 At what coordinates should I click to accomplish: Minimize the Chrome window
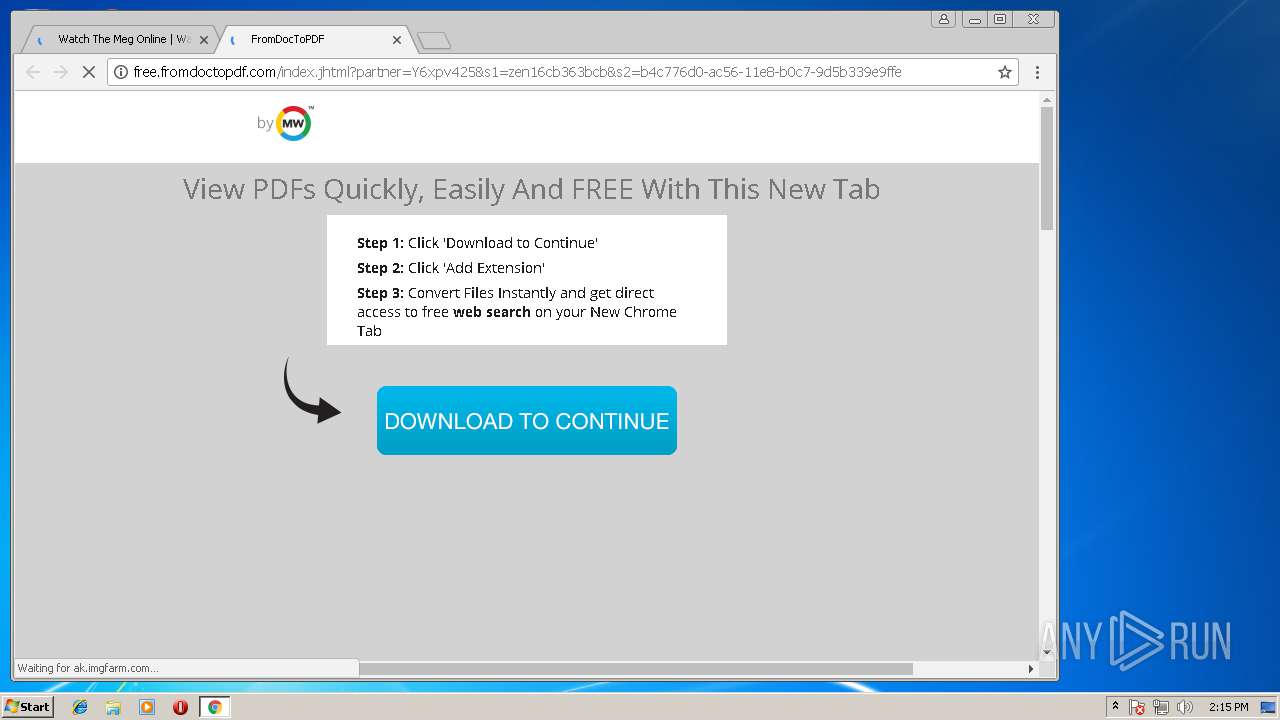[x=974, y=19]
